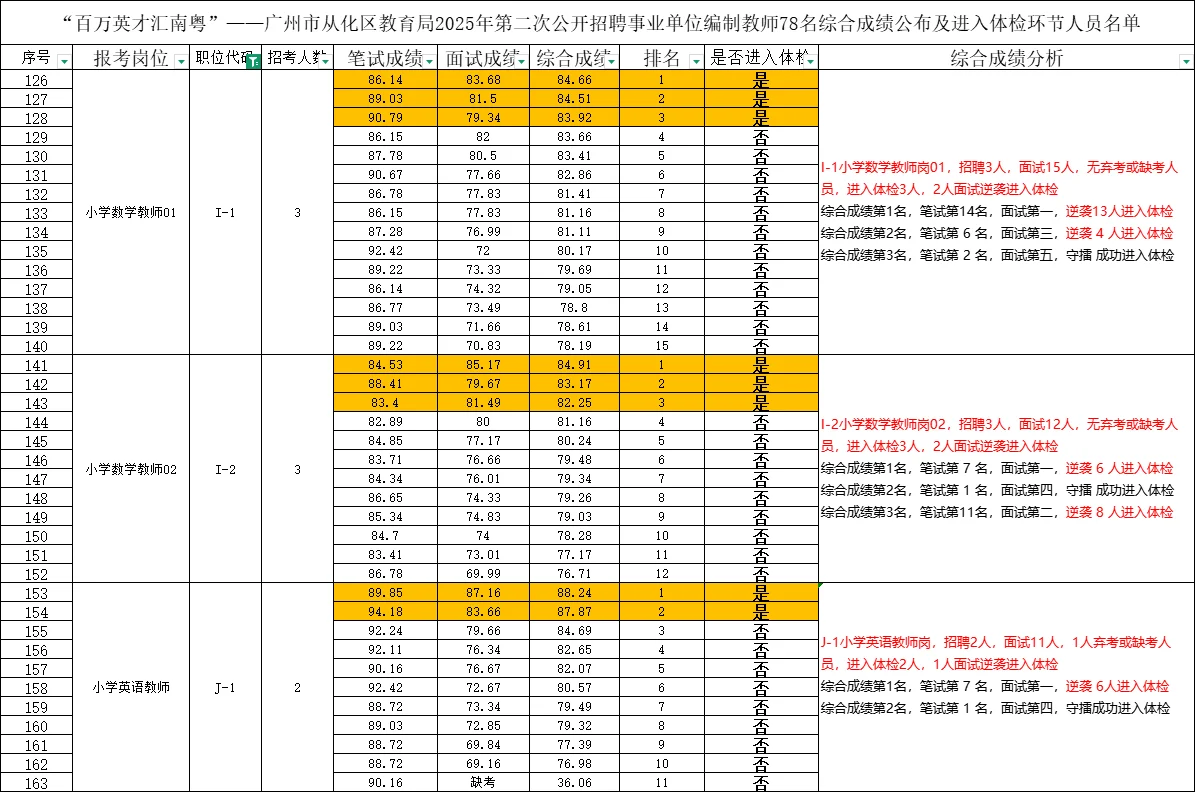
Task: Click the red analysis text starting J-1小学英语教师岗
Action: point(996,653)
